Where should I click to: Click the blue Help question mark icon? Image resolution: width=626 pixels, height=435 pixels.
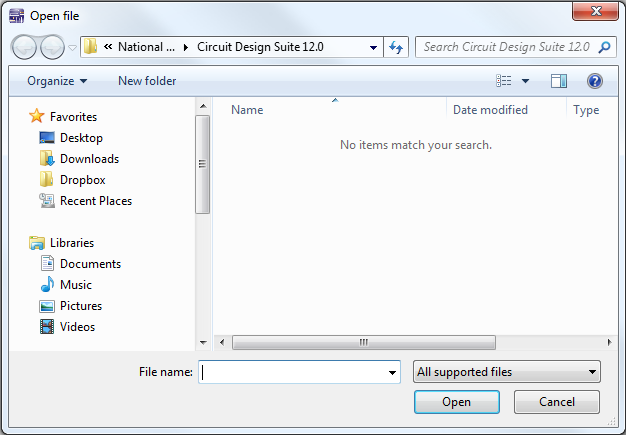(x=595, y=81)
